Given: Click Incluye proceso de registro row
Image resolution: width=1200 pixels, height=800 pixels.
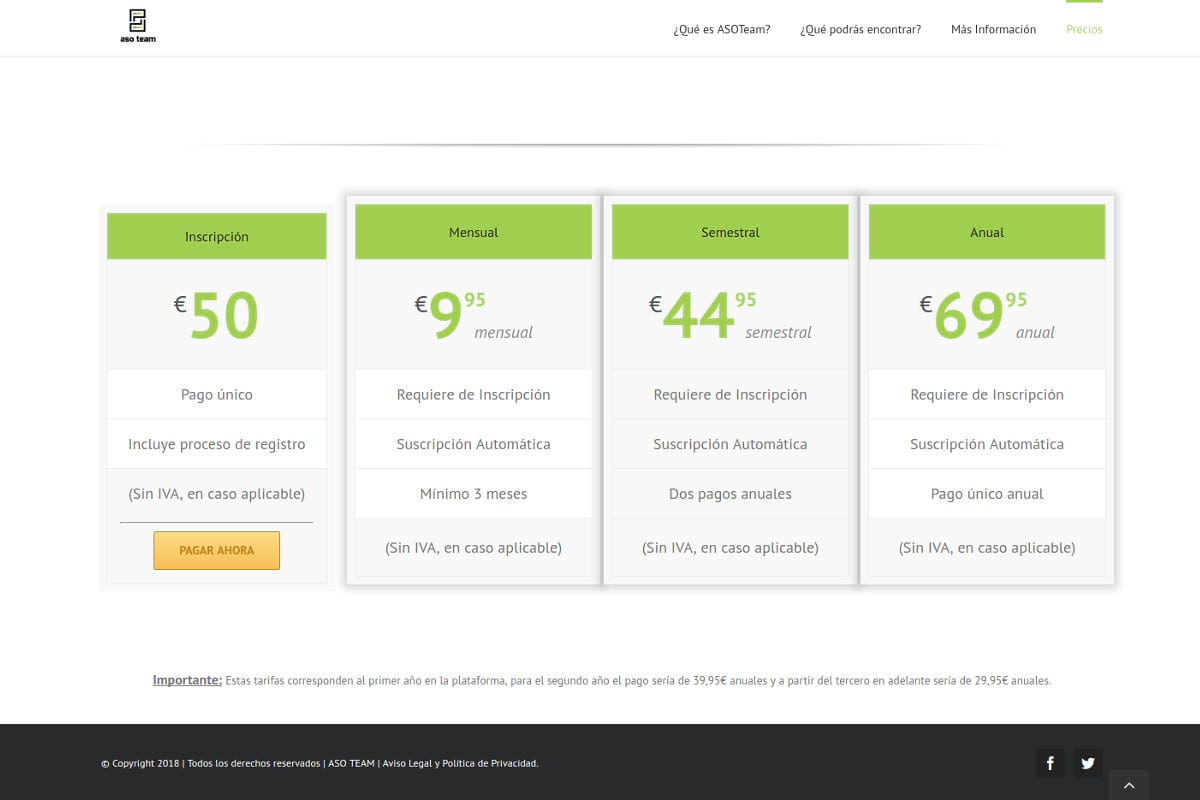Looking at the screenshot, I should [x=217, y=444].
